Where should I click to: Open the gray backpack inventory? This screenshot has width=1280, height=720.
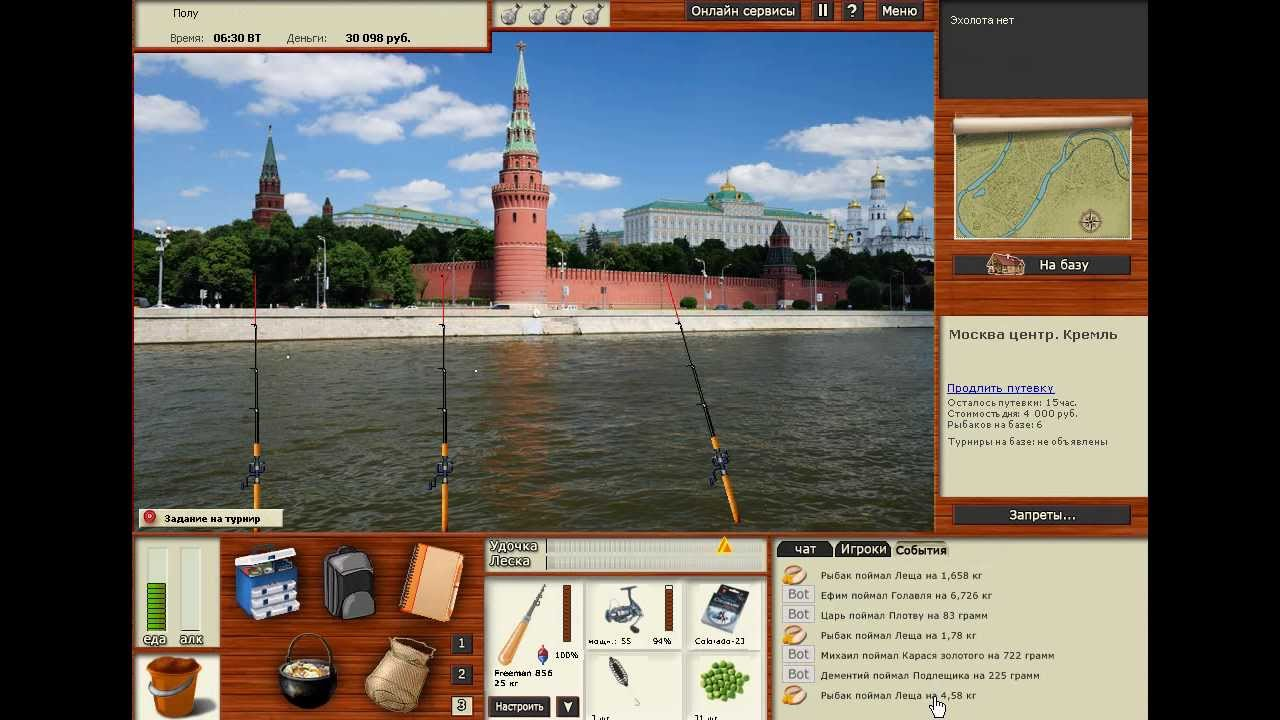349,582
